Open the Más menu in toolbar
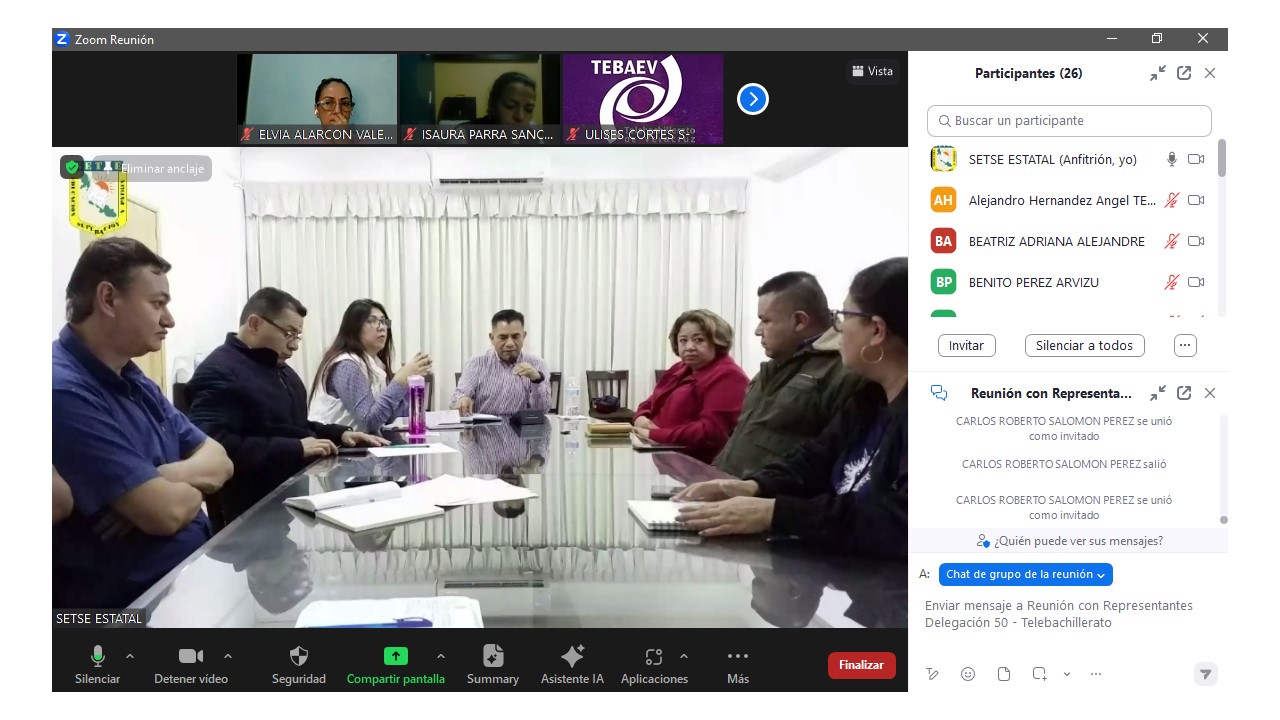 738,657
